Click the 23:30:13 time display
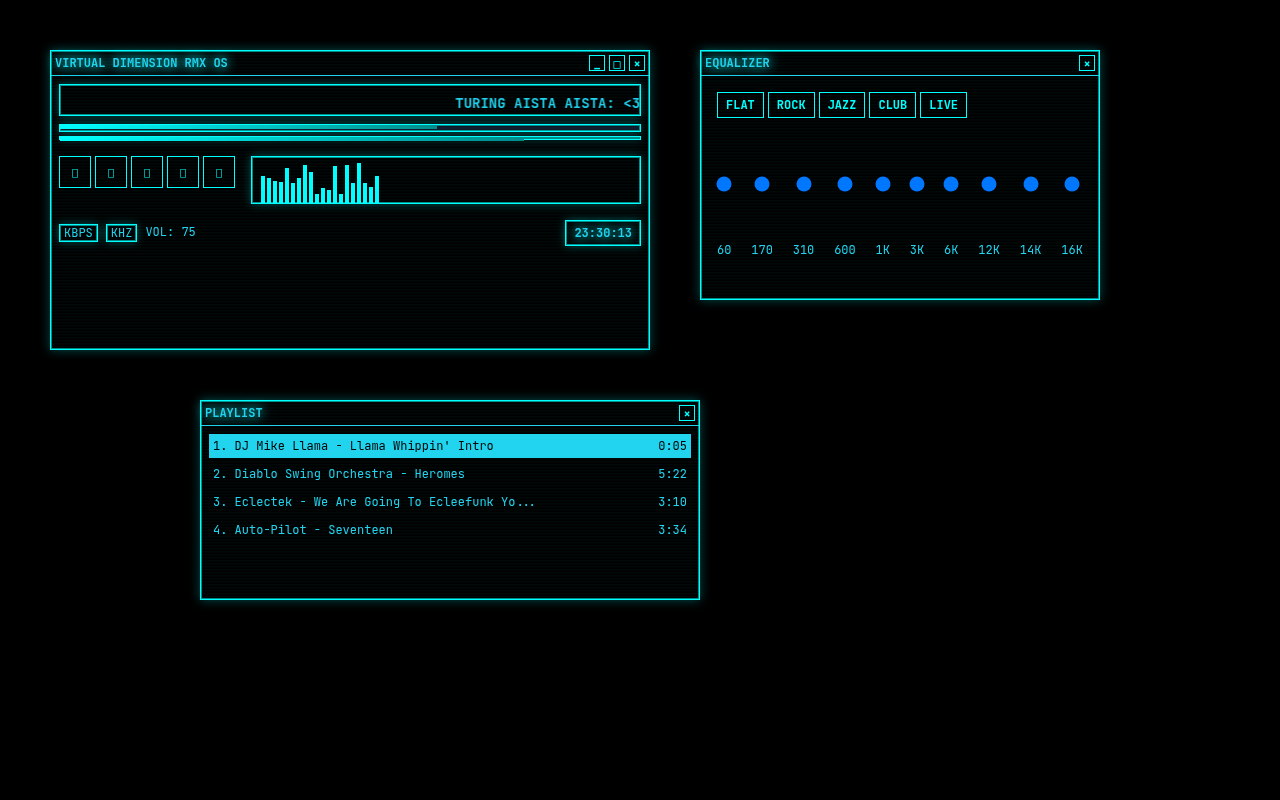 point(603,233)
